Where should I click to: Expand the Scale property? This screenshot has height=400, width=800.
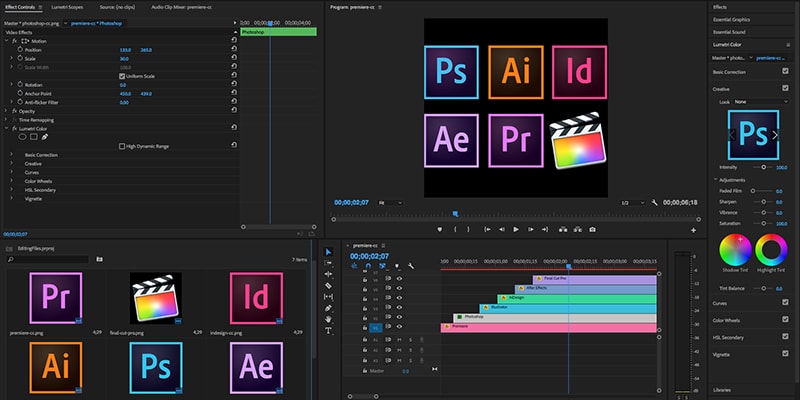[11, 58]
